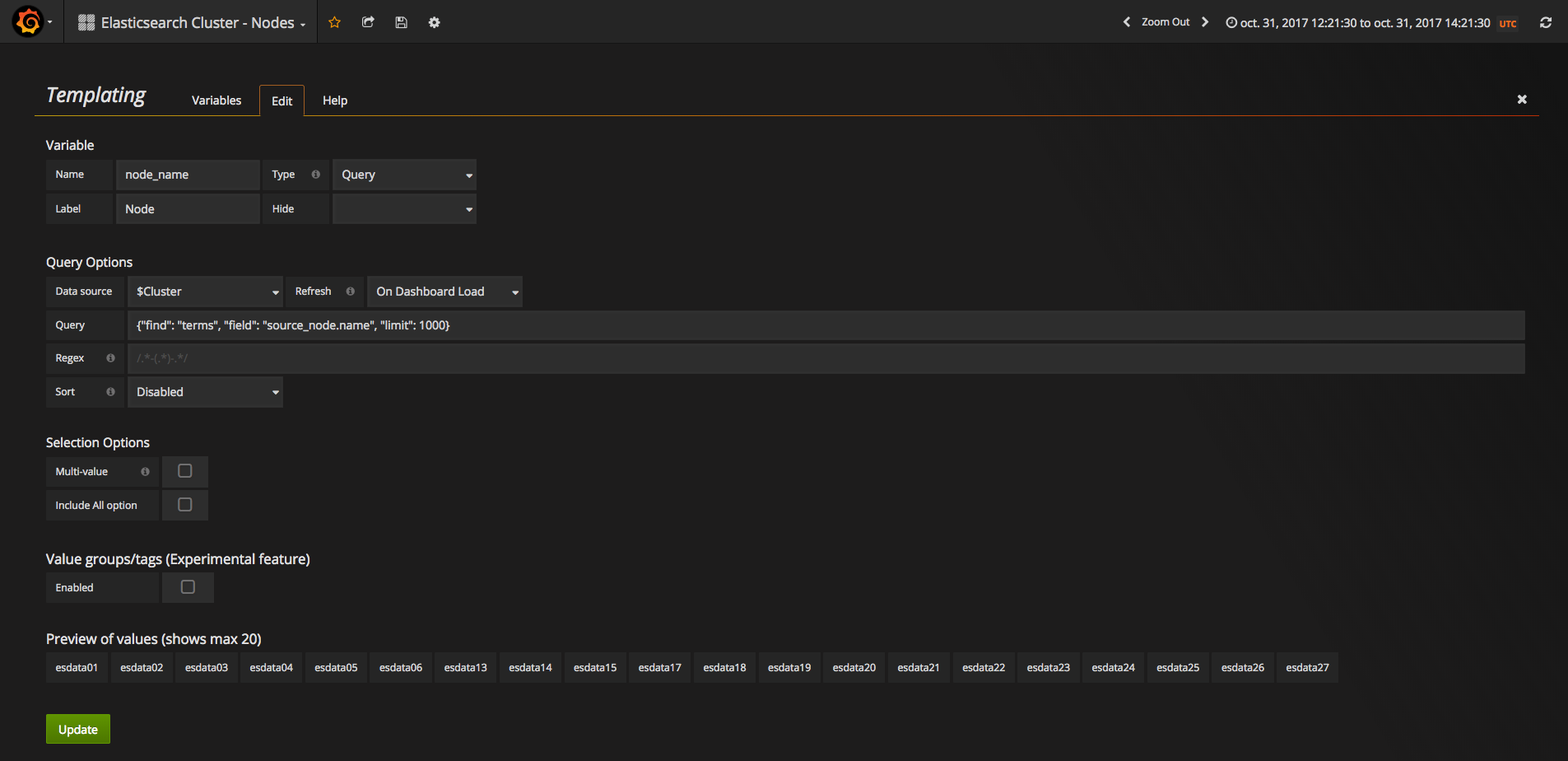Click preview value esdata13
The height and width of the screenshot is (761, 1568).
[x=466, y=668]
